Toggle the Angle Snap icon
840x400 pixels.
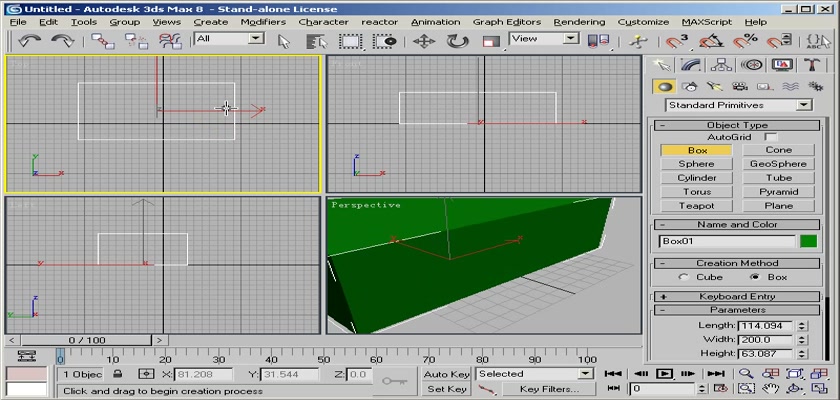pos(711,41)
